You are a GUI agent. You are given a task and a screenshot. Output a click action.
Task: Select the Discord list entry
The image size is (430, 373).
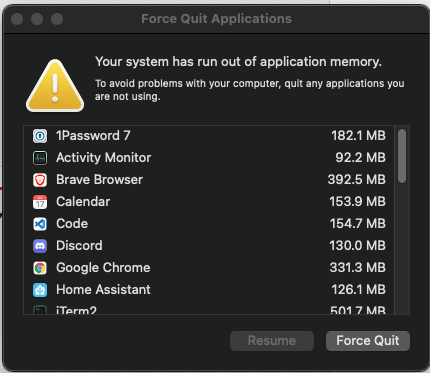coord(209,246)
